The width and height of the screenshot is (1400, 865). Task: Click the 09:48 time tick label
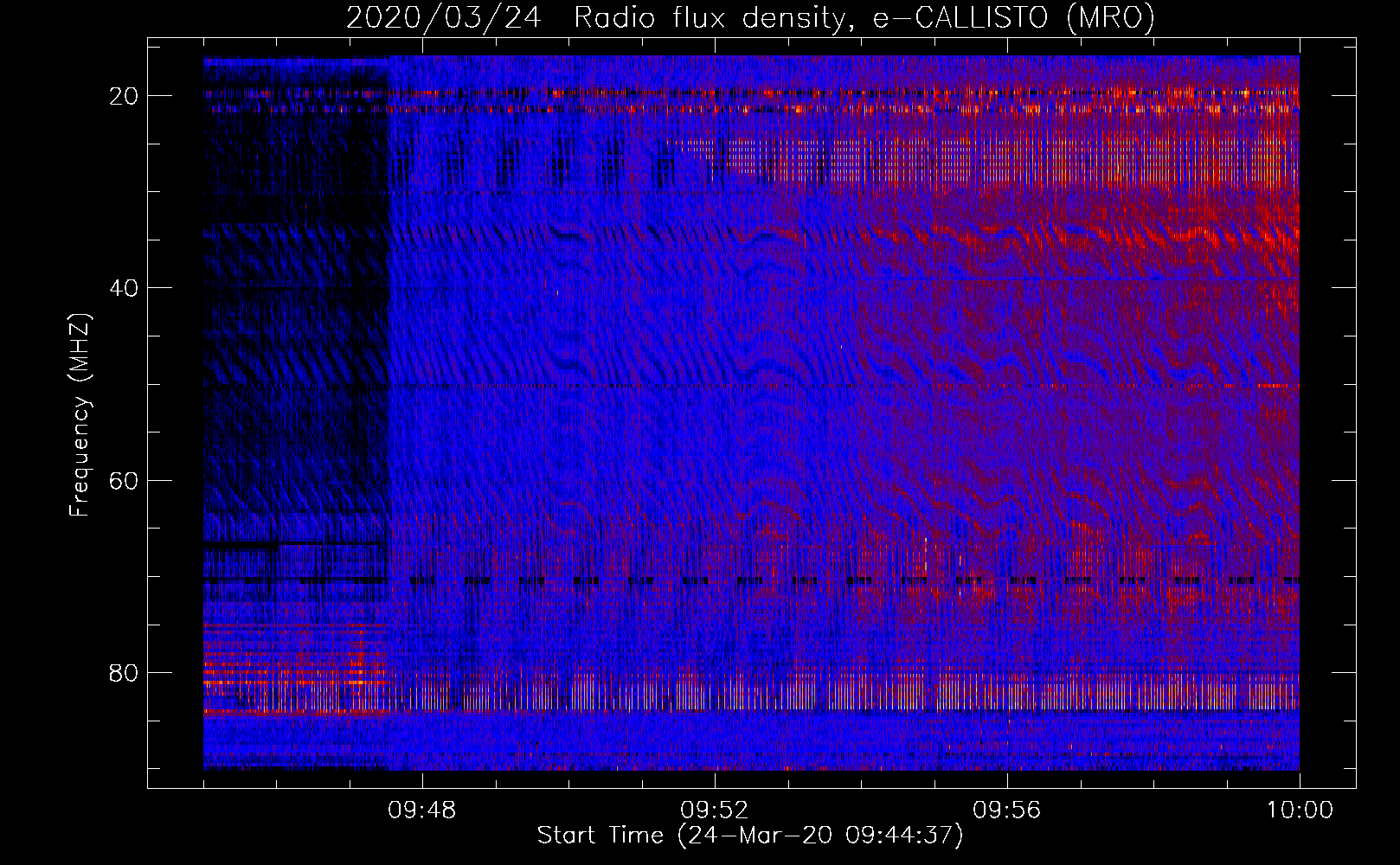(421, 811)
